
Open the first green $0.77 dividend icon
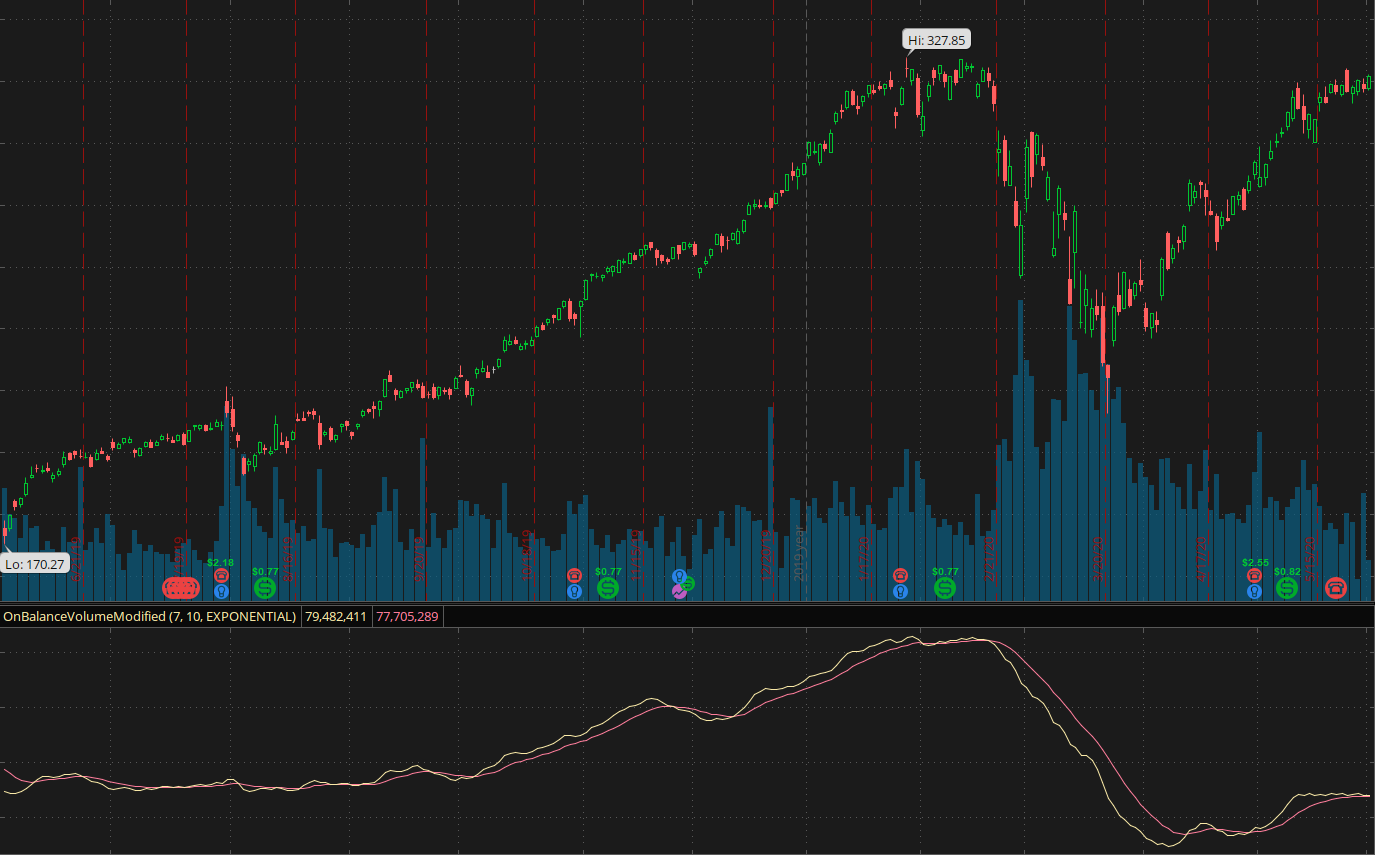(265, 588)
